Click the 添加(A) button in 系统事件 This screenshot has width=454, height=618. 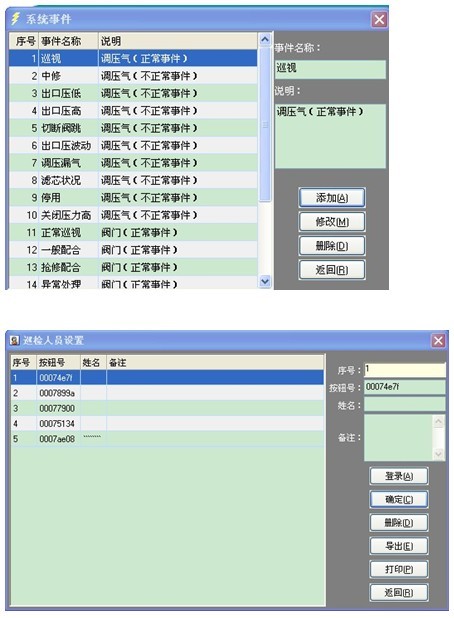click(x=331, y=198)
